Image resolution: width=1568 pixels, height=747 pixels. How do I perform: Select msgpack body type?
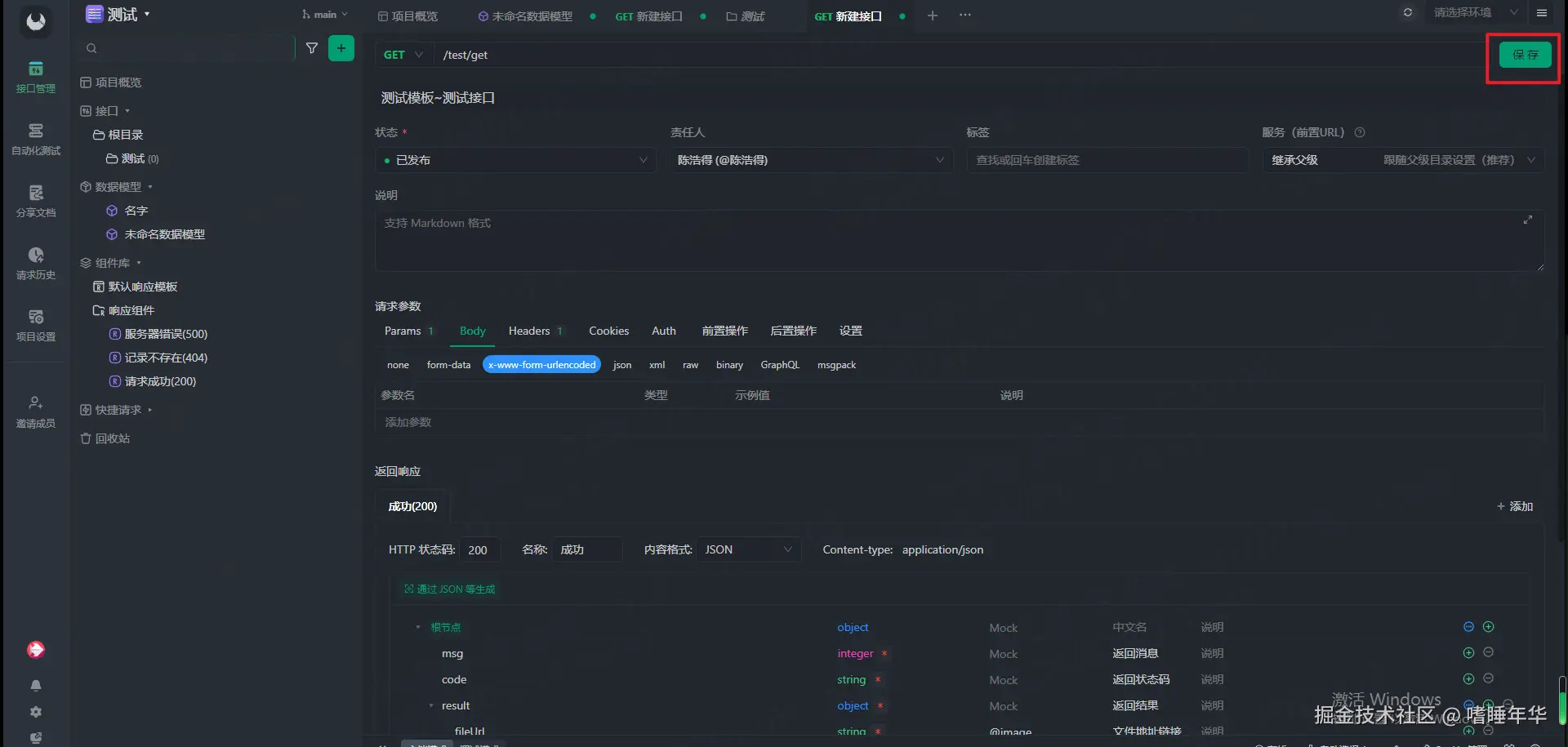pyautogui.click(x=836, y=365)
